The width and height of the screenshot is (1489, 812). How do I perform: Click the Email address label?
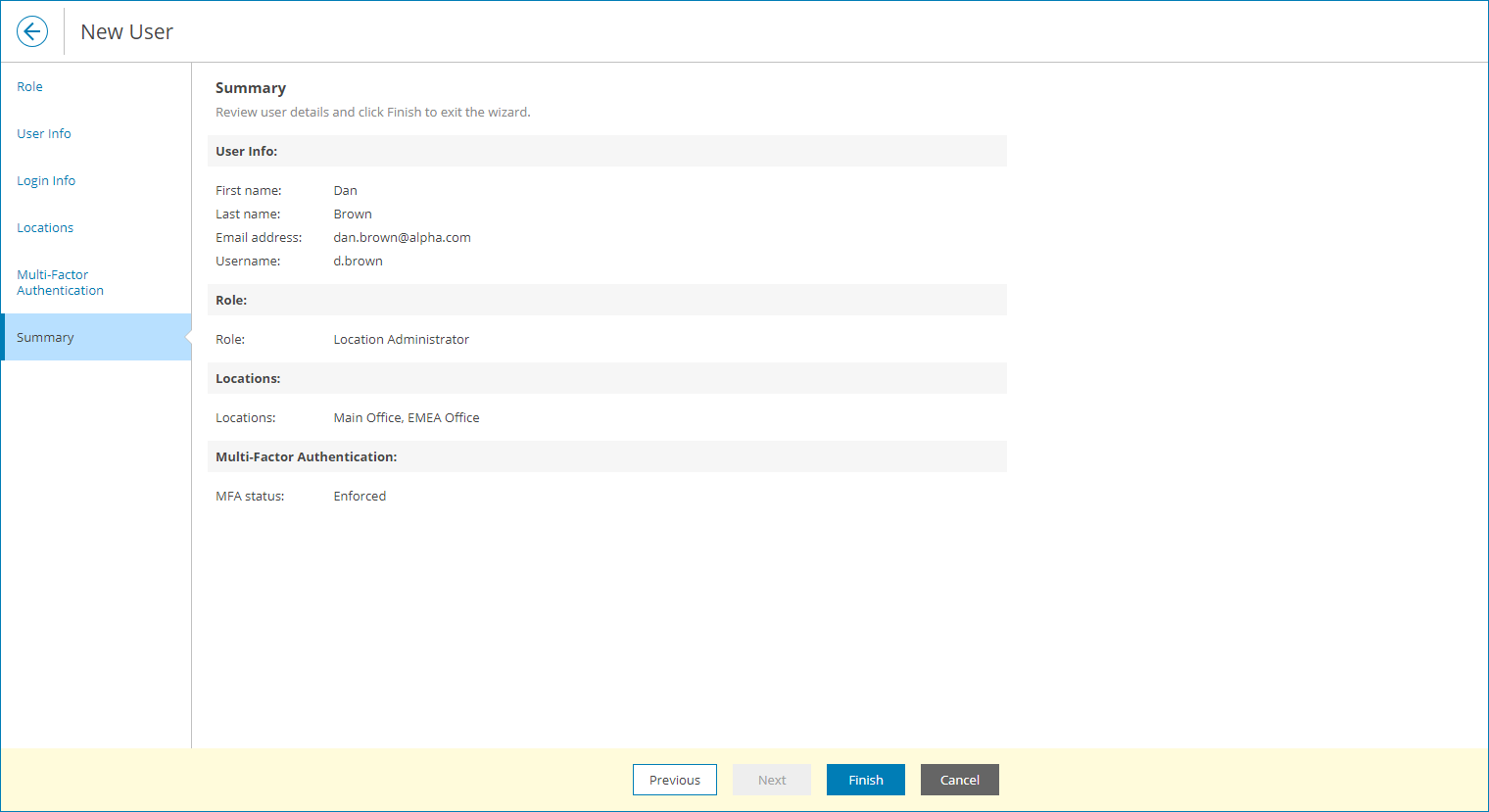(x=259, y=238)
